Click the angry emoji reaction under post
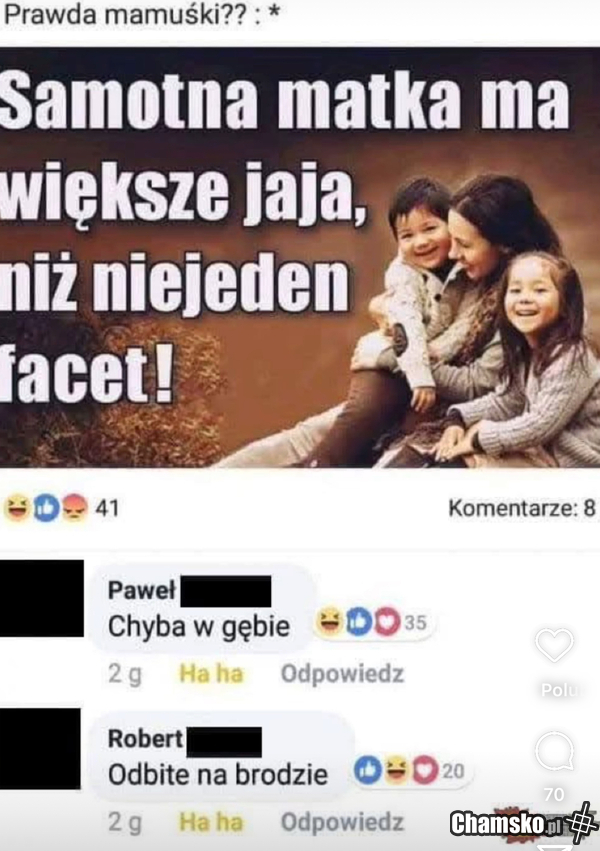This screenshot has height=851, width=600. [74, 509]
